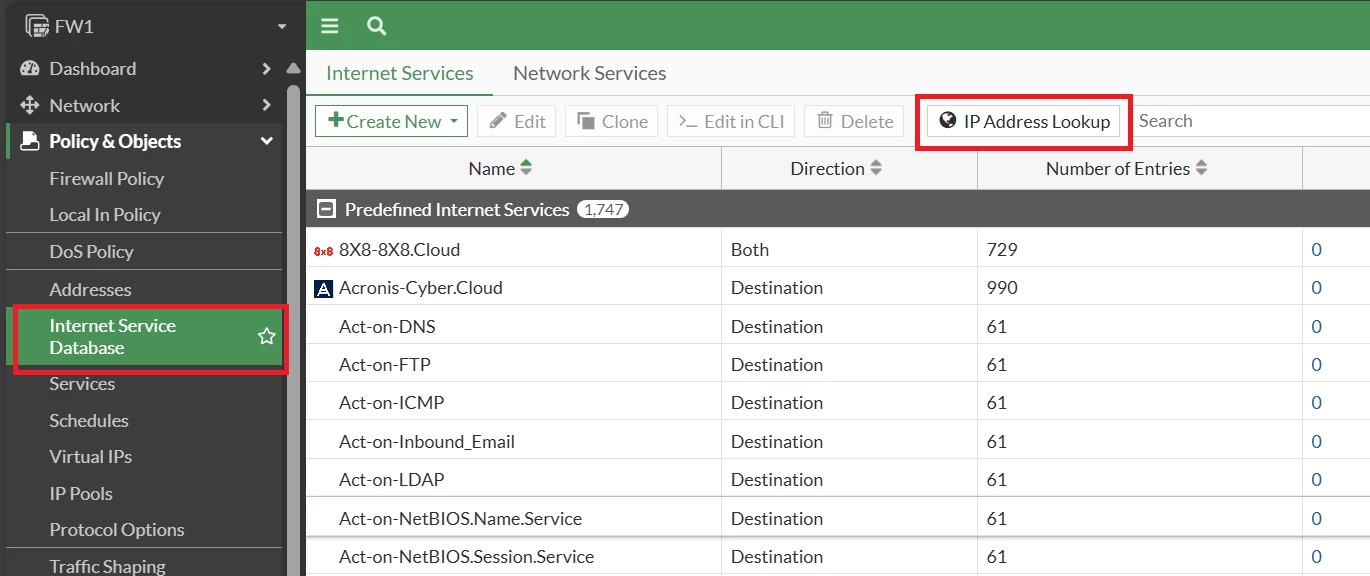
Task: Select Act-on-NetBIOS.Name.Service entry
Action: click(838, 518)
